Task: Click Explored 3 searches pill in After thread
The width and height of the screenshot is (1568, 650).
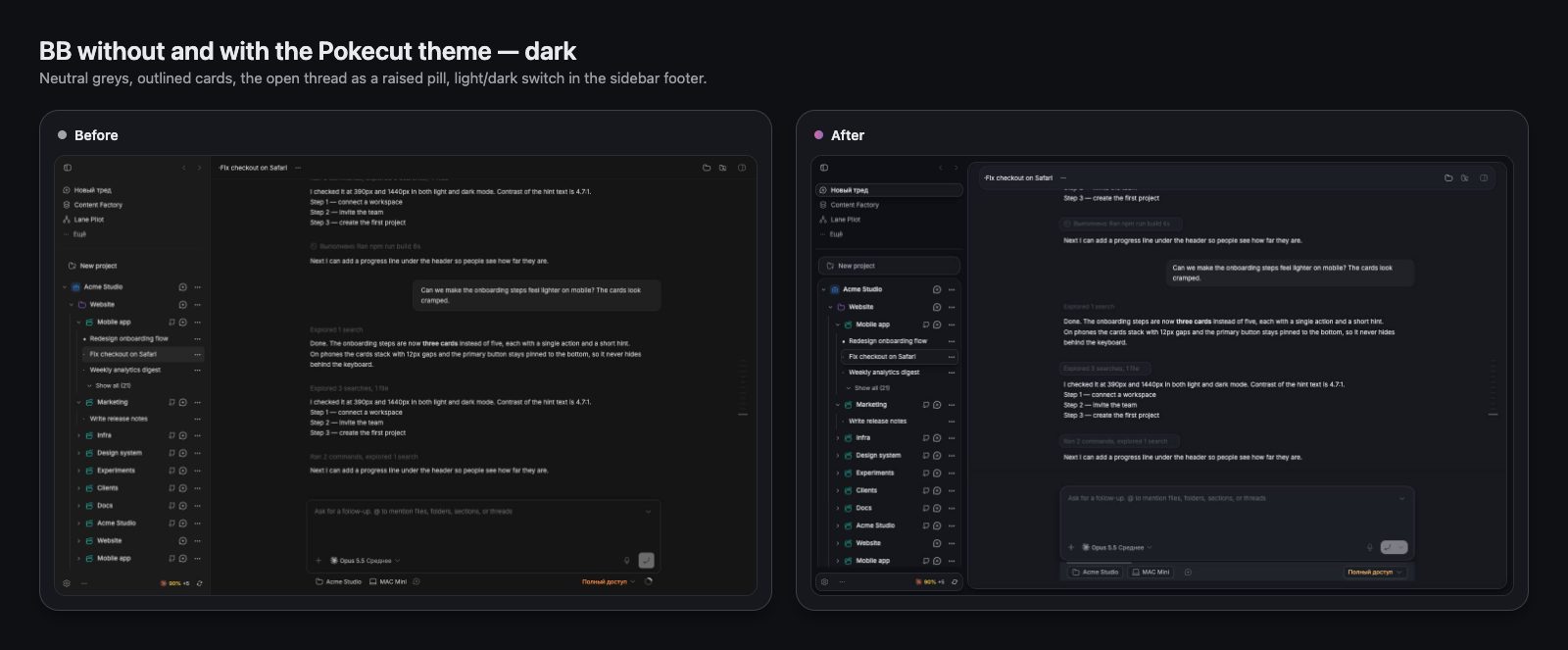Action: [1104, 368]
